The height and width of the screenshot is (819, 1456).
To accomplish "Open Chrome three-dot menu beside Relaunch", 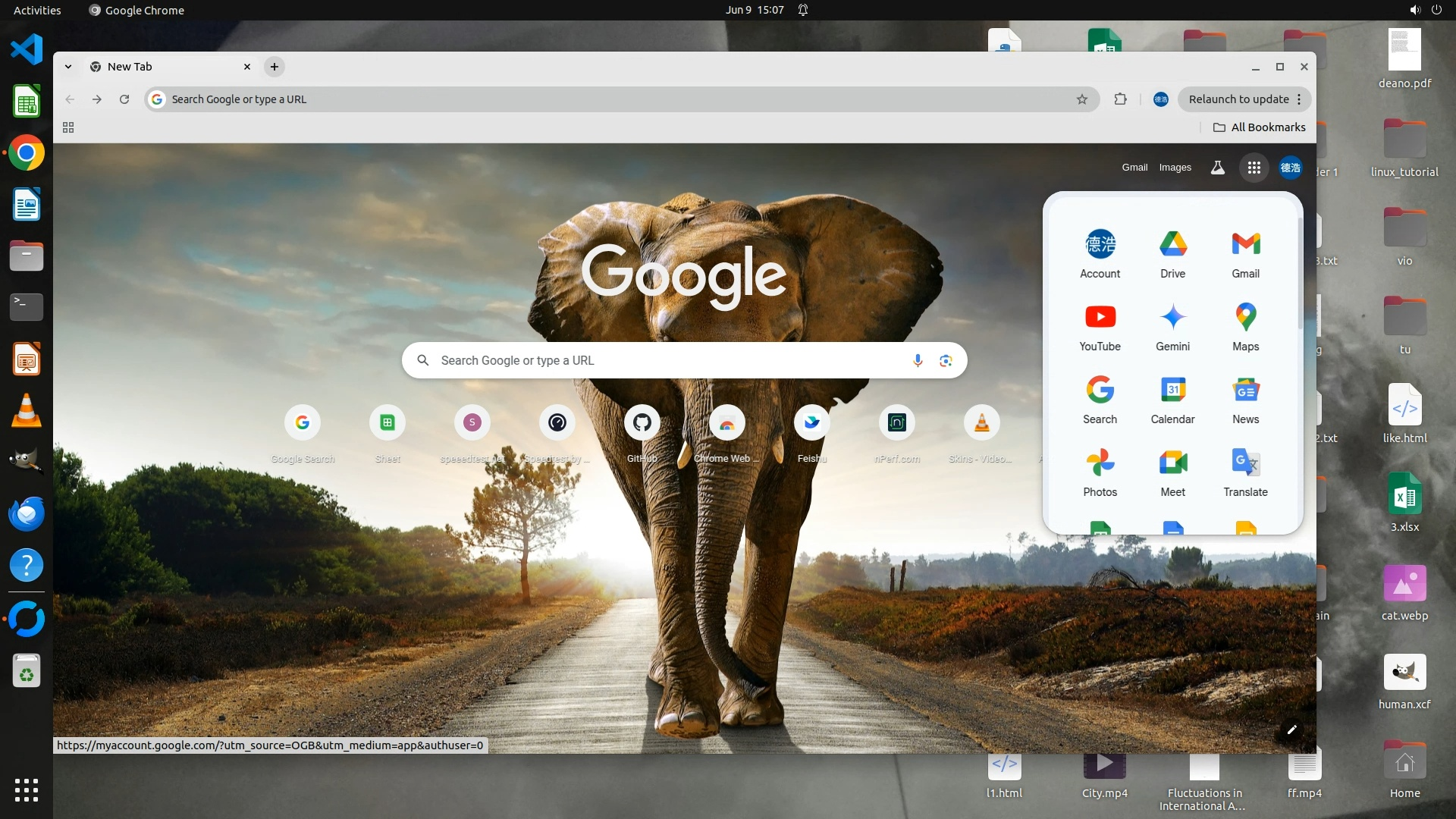I will click(x=1299, y=99).
